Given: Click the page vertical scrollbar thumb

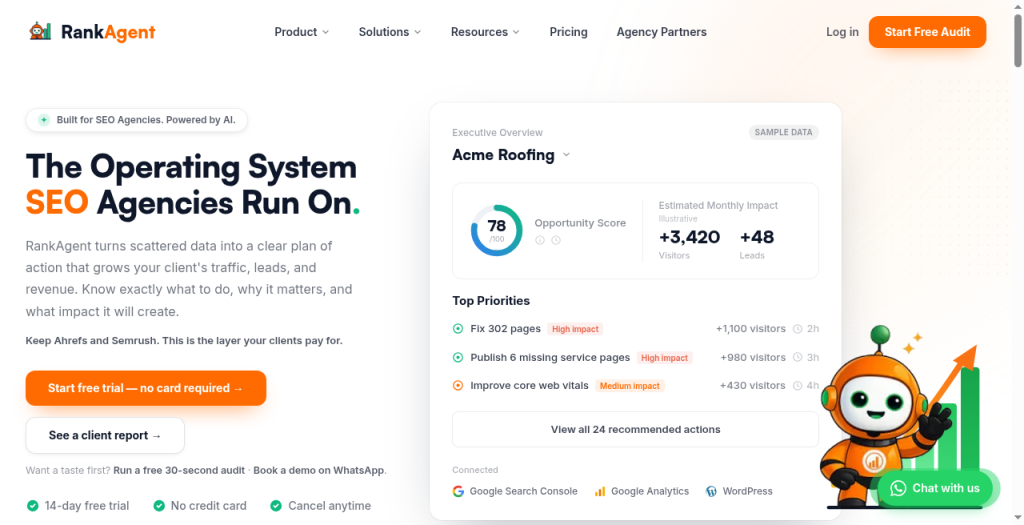Looking at the screenshot, I should pos(1017,39).
